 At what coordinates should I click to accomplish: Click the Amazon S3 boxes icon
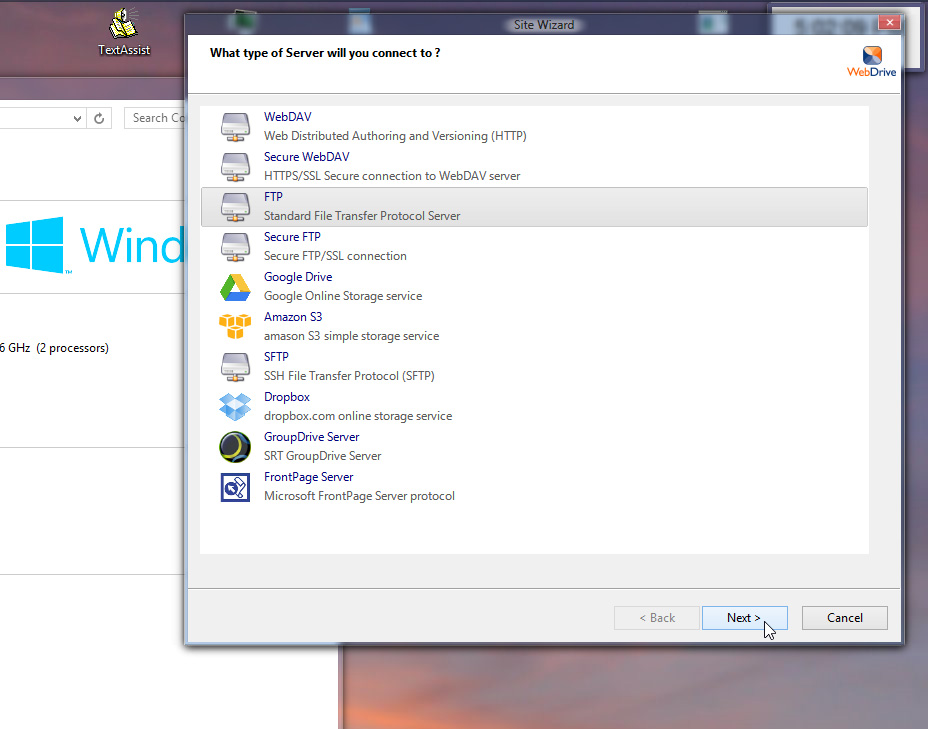(x=235, y=327)
